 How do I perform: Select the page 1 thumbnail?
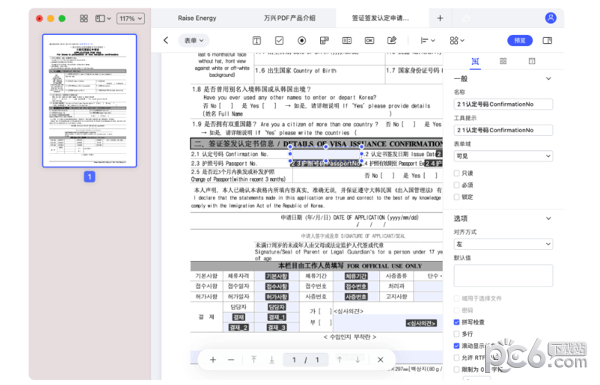click(90, 101)
